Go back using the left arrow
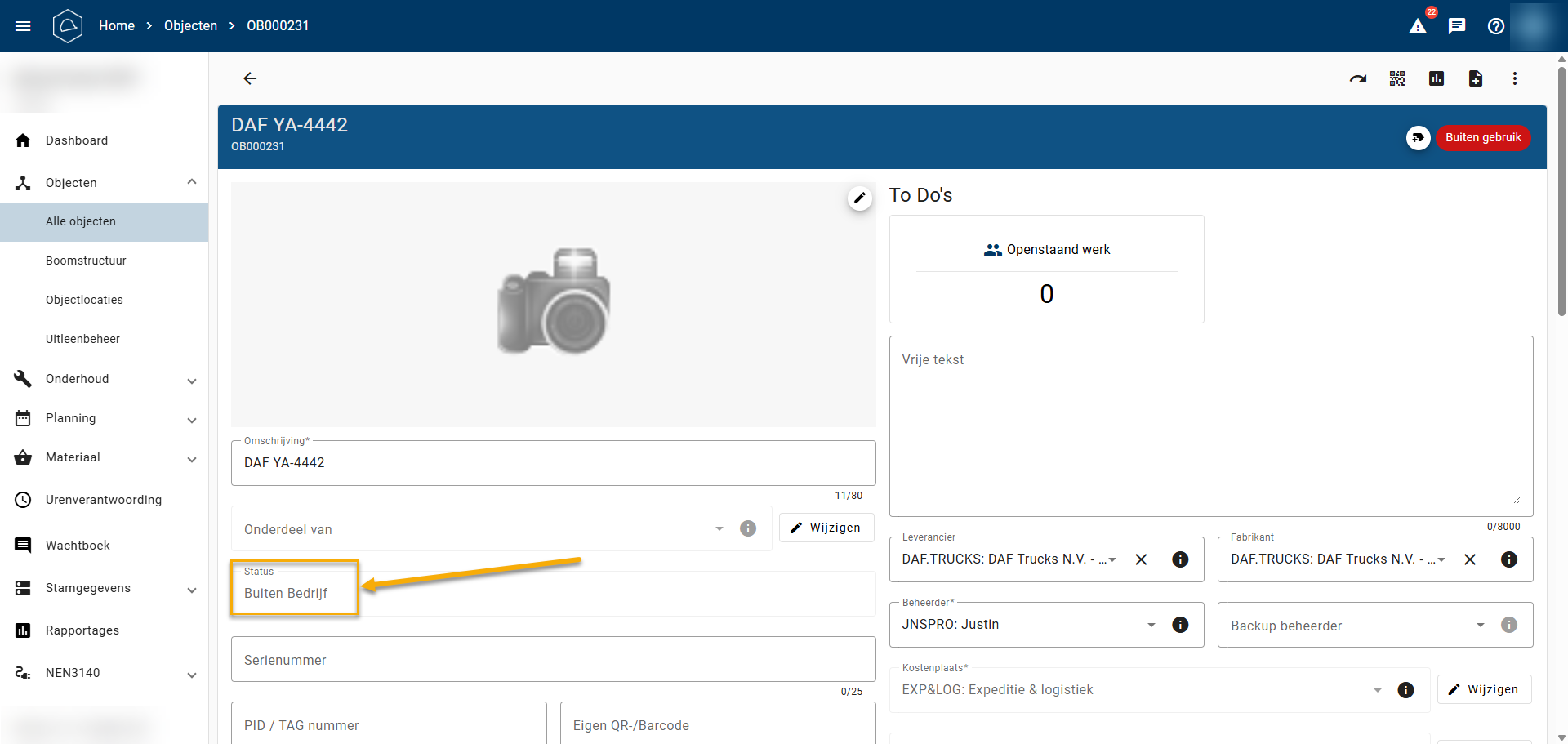1568x744 pixels. click(250, 78)
